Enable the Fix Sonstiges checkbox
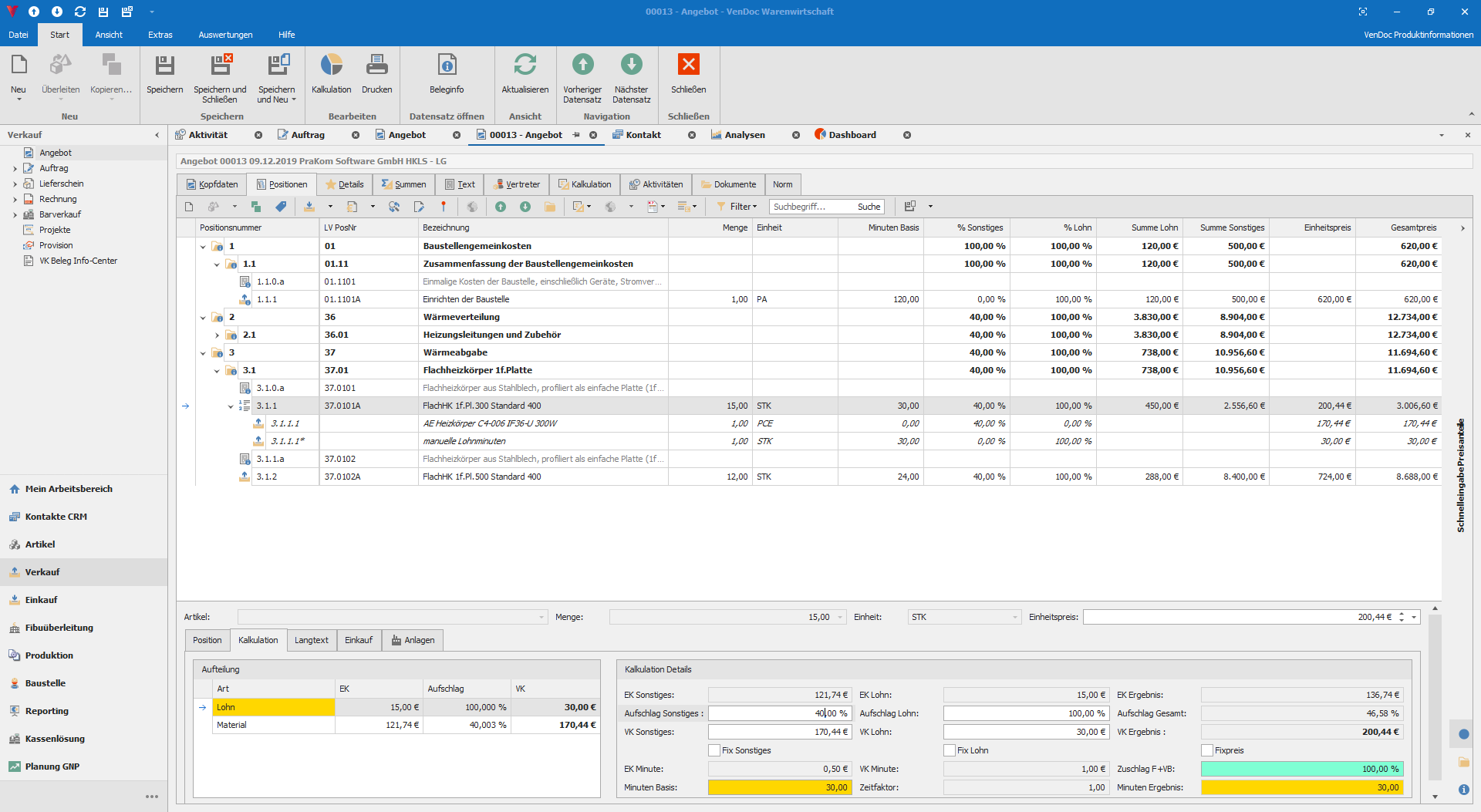The height and width of the screenshot is (812, 1481). 714,750
